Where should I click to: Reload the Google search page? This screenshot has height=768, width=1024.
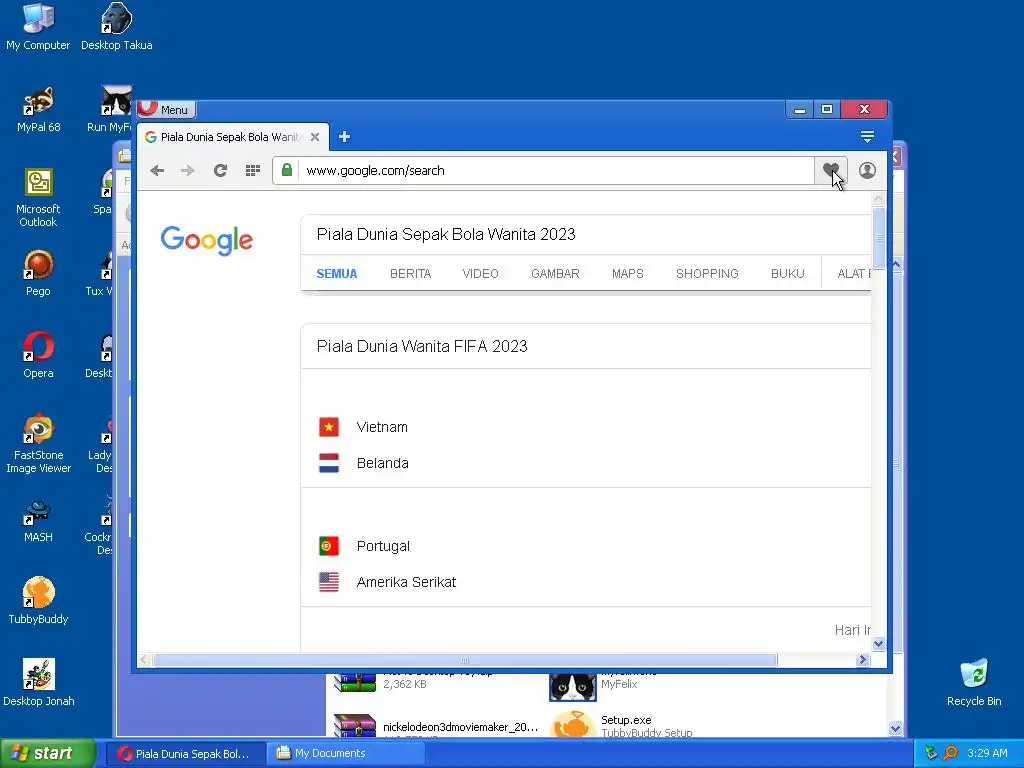tap(220, 170)
